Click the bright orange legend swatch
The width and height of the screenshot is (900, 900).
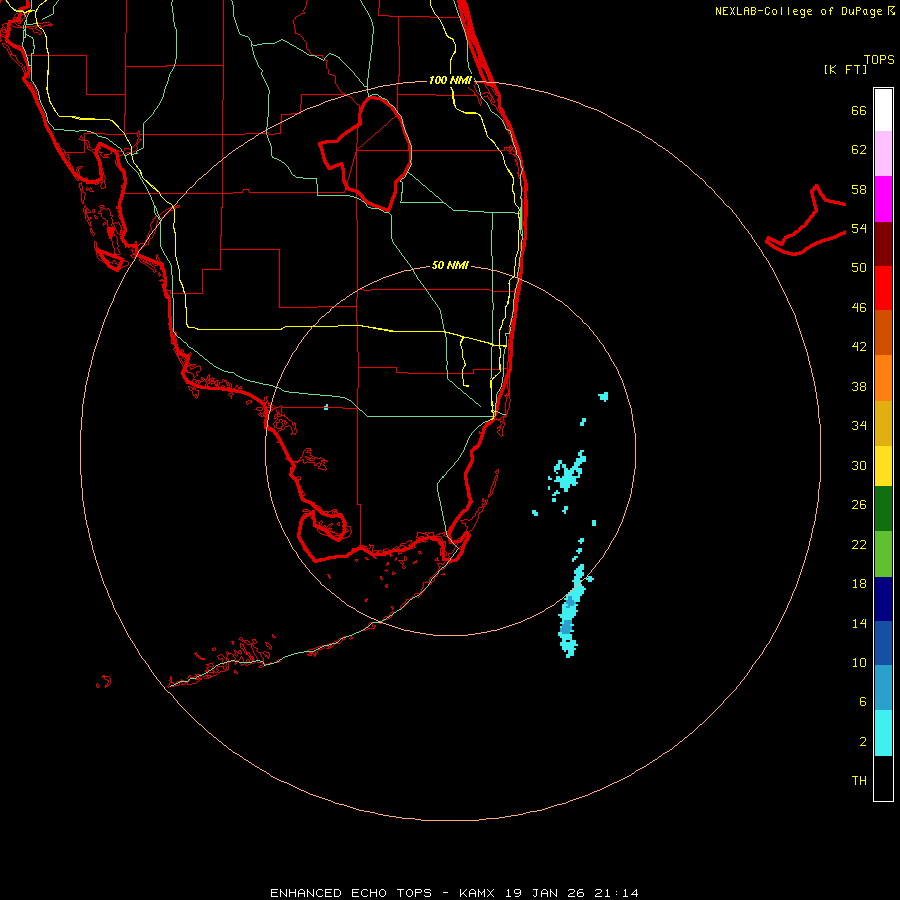pos(883,378)
